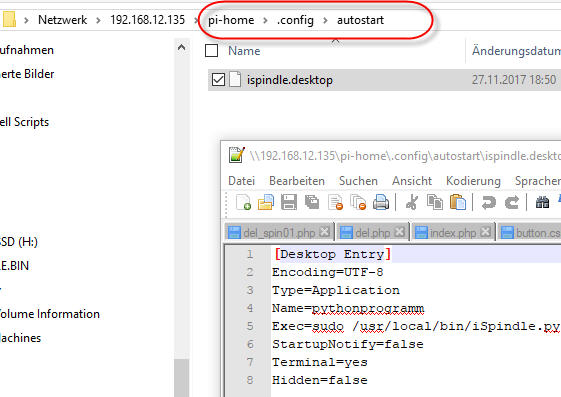Image resolution: width=561 pixels, height=397 pixels.
Task: Expand the chevron after .config breadcrumb
Action: (325, 20)
